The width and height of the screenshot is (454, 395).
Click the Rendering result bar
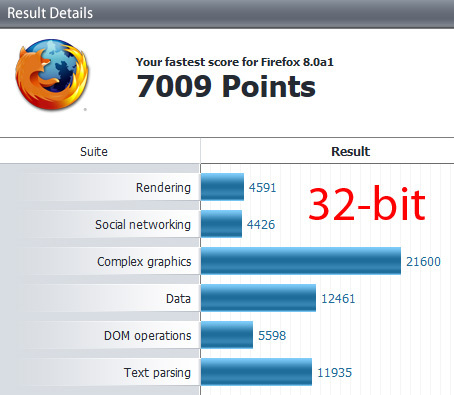(x=222, y=187)
